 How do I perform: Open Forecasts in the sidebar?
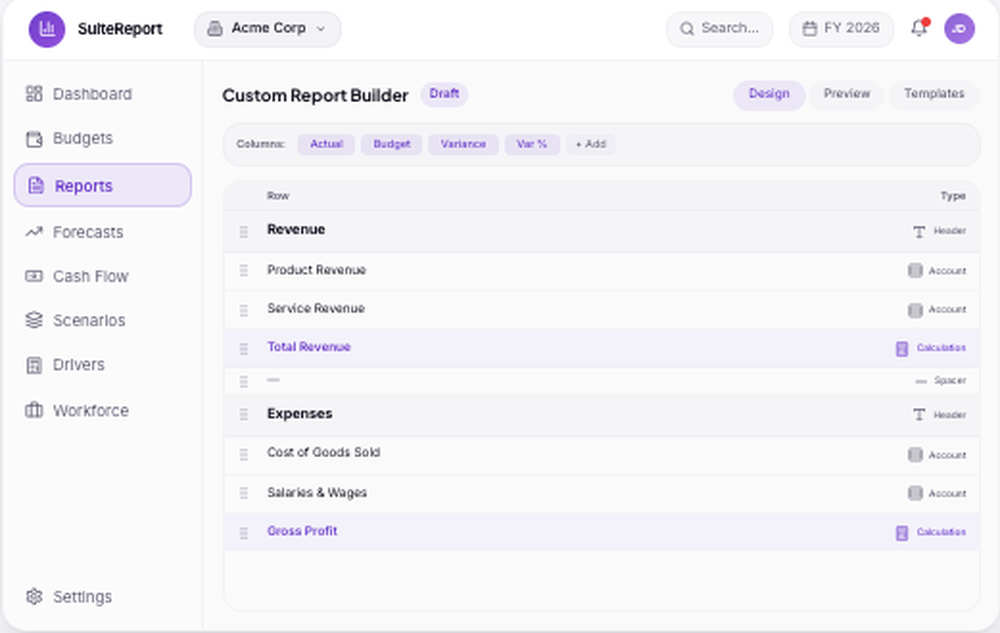coord(74,232)
